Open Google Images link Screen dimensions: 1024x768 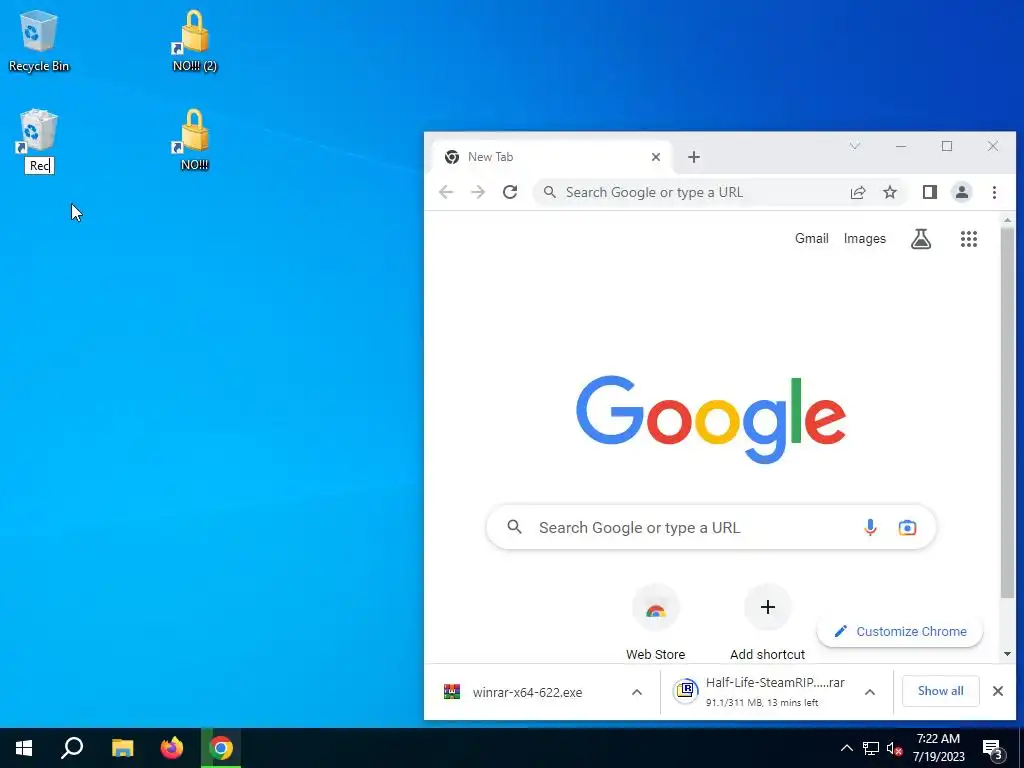click(864, 238)
